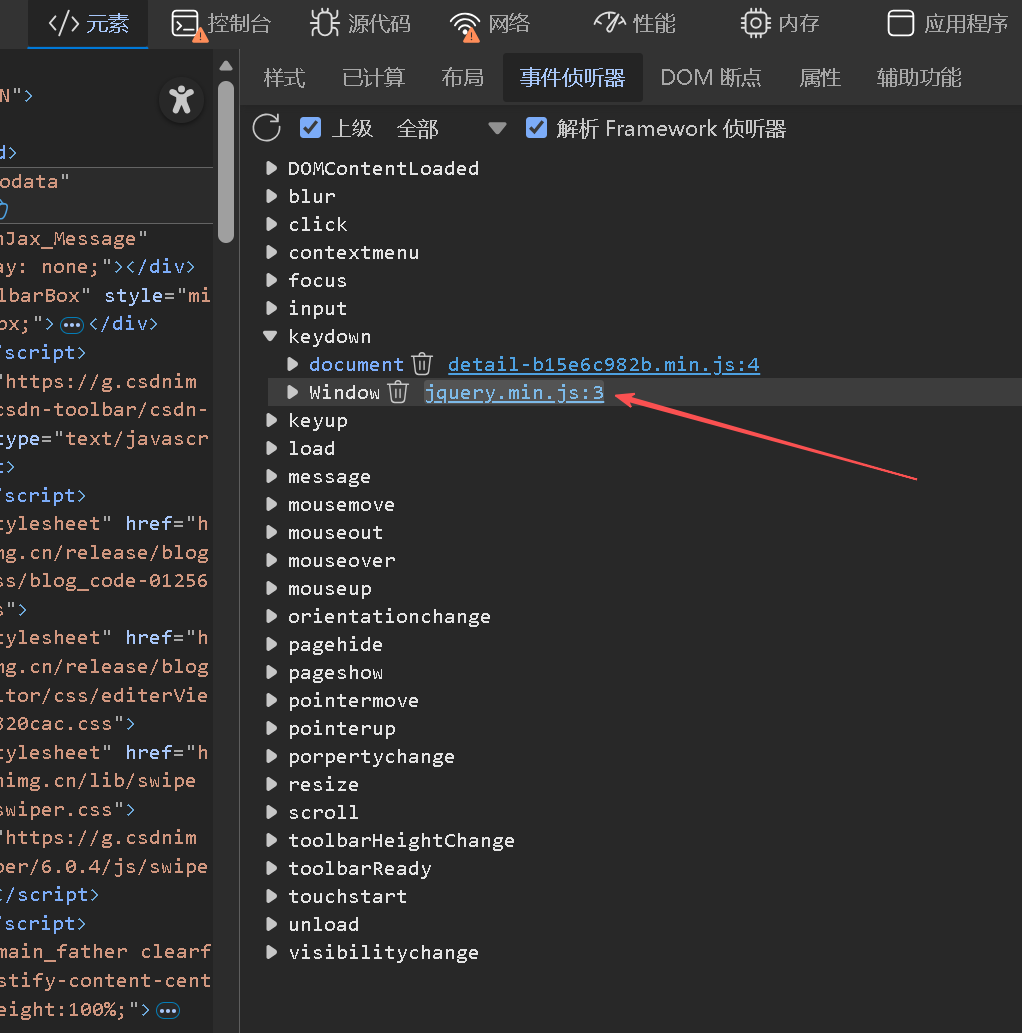
Task: Expand the pageshow event group
Action: pos(271,672)
